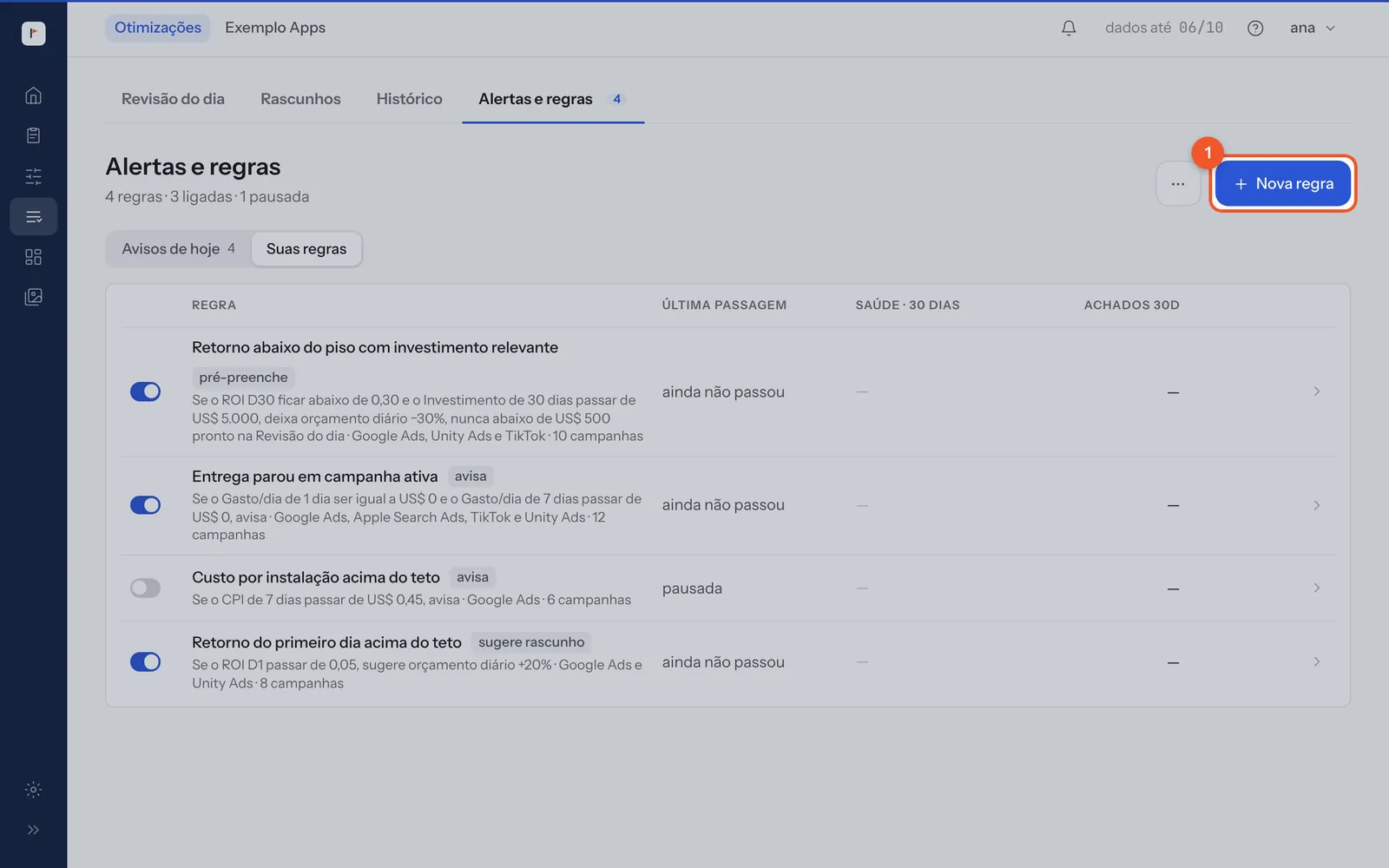The height and width of the screenshot is (868, 1389).
Task: Select the Alertas e regras tab
Action: (553, 99)
